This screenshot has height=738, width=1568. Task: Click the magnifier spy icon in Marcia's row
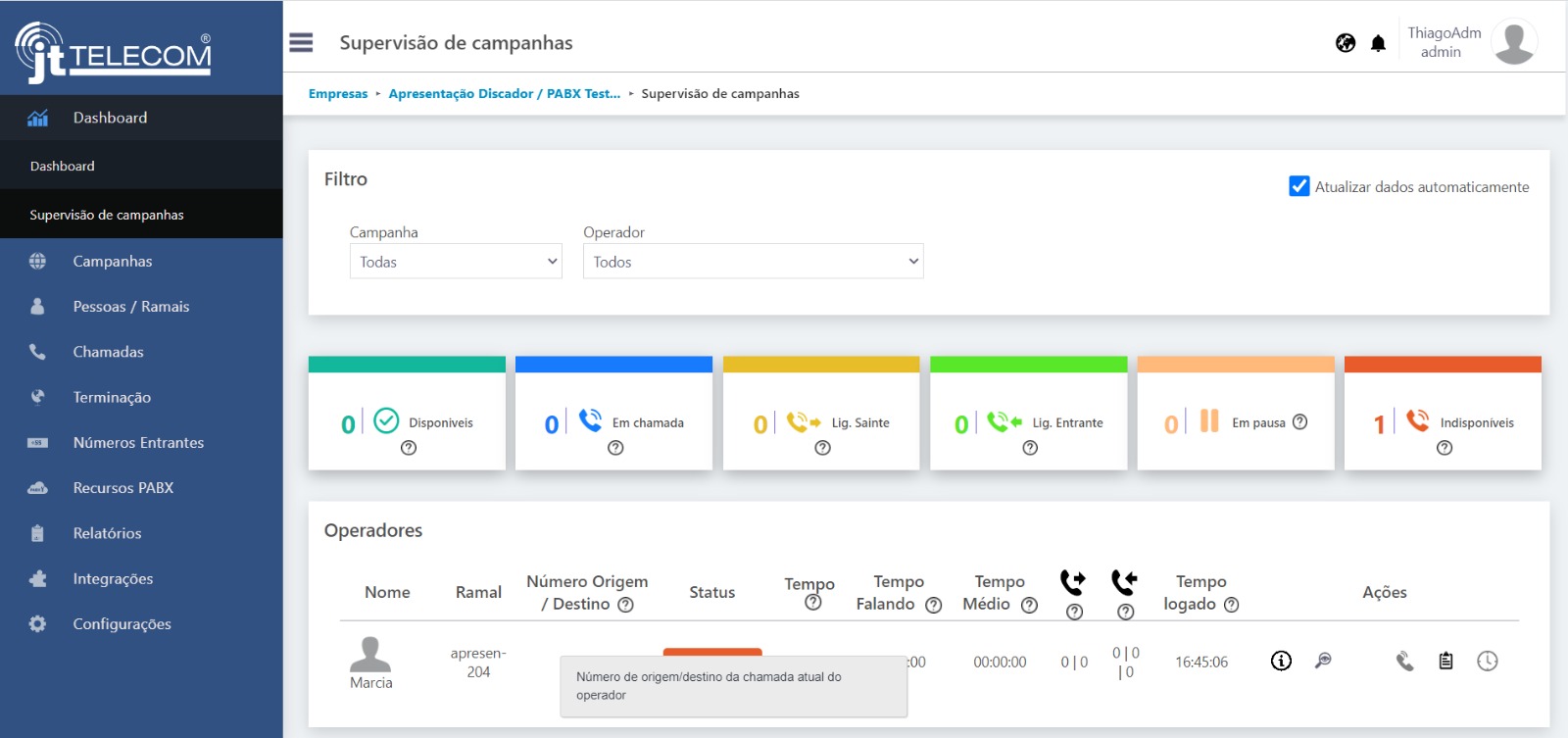coord(1323,661)
